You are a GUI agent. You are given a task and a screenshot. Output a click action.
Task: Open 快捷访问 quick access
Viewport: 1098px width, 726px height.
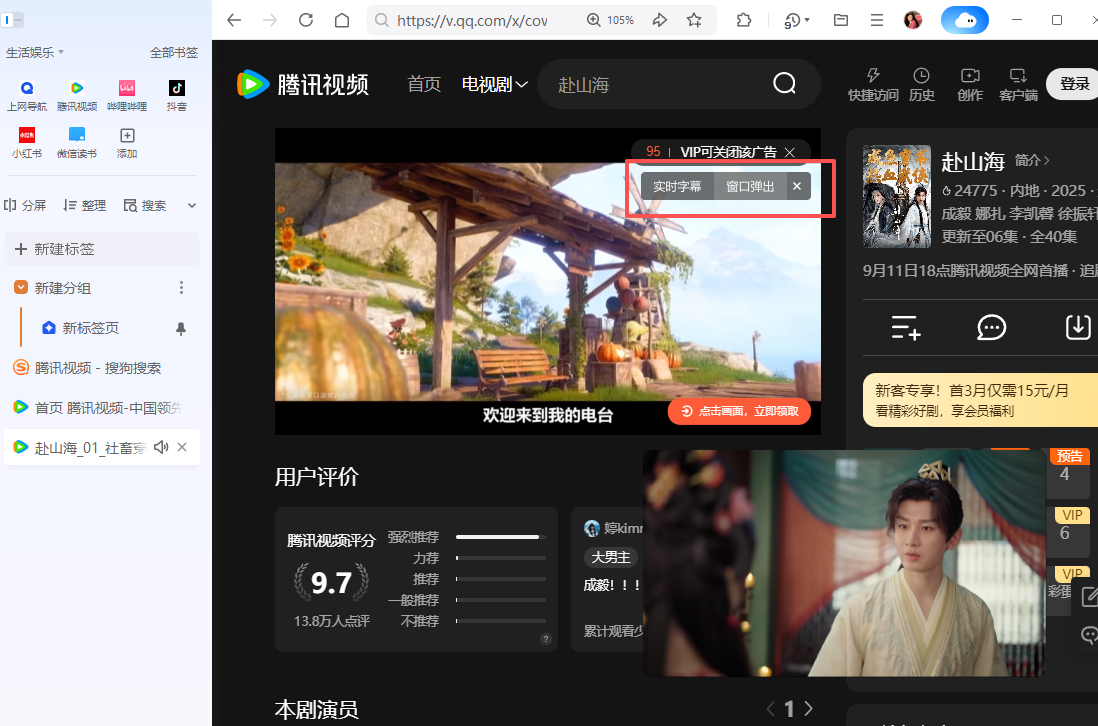click(872, 84)
